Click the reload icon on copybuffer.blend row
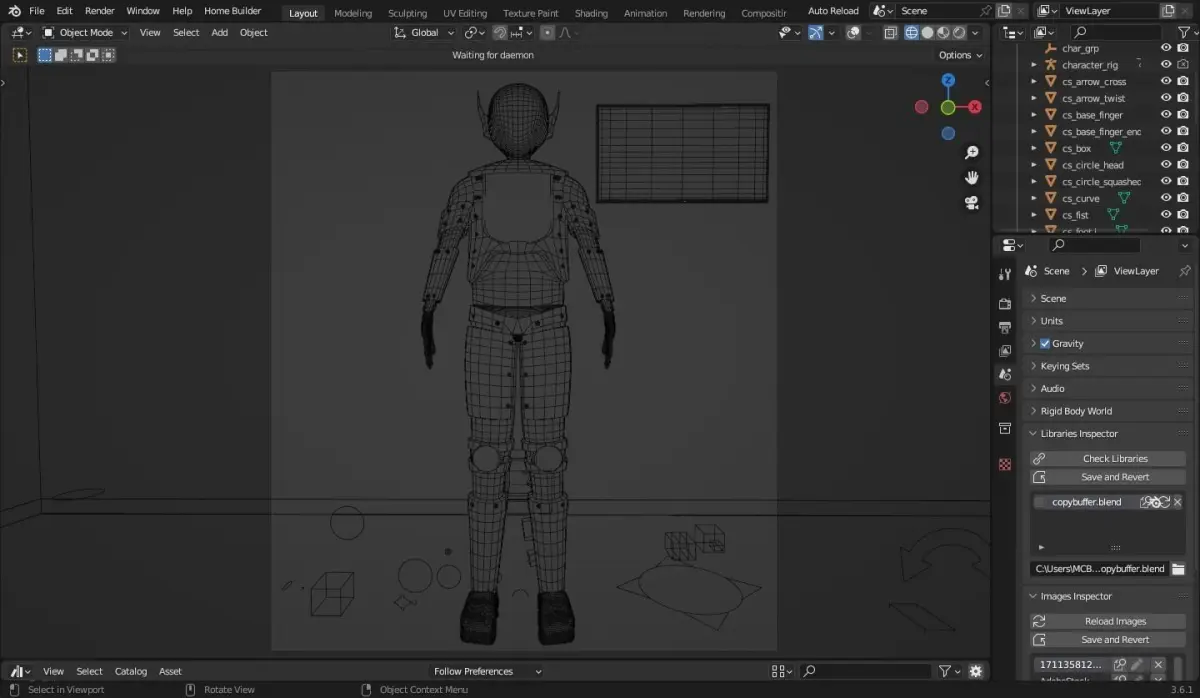Viewport: 1200px width, 698px height. (1164, 502)
